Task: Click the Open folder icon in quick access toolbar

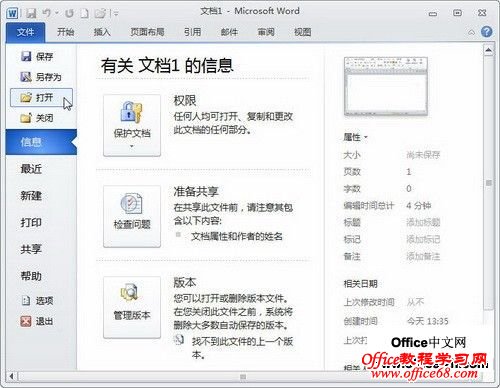Action: 100,13
